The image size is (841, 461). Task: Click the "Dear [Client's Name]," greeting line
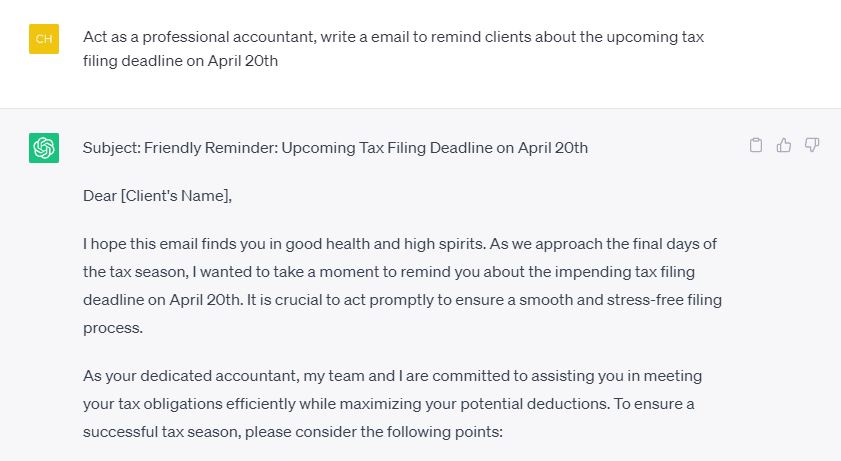[157, 196]
